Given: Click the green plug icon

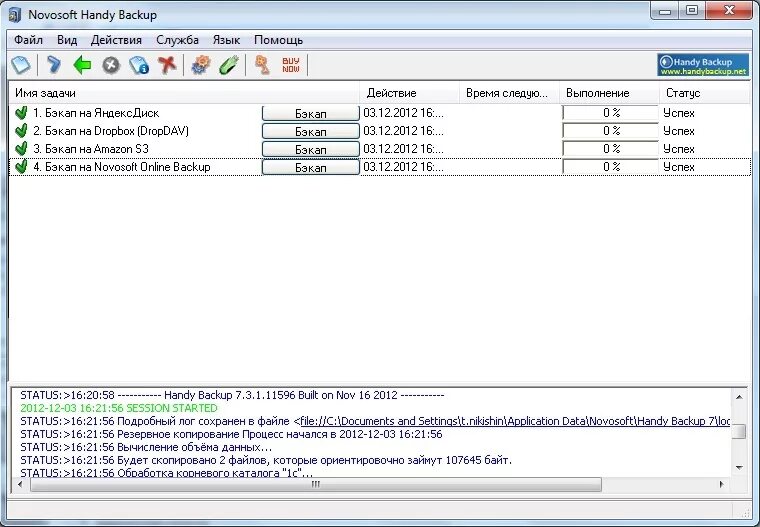Looking at the screenshot, I should pyautogui.click(x=229, y=65).
